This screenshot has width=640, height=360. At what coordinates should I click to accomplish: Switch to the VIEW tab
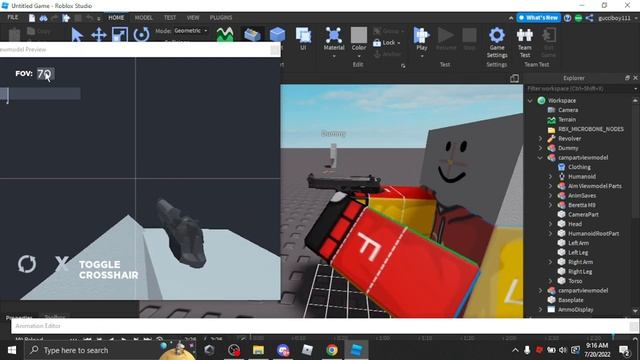[x=193, y=18]
